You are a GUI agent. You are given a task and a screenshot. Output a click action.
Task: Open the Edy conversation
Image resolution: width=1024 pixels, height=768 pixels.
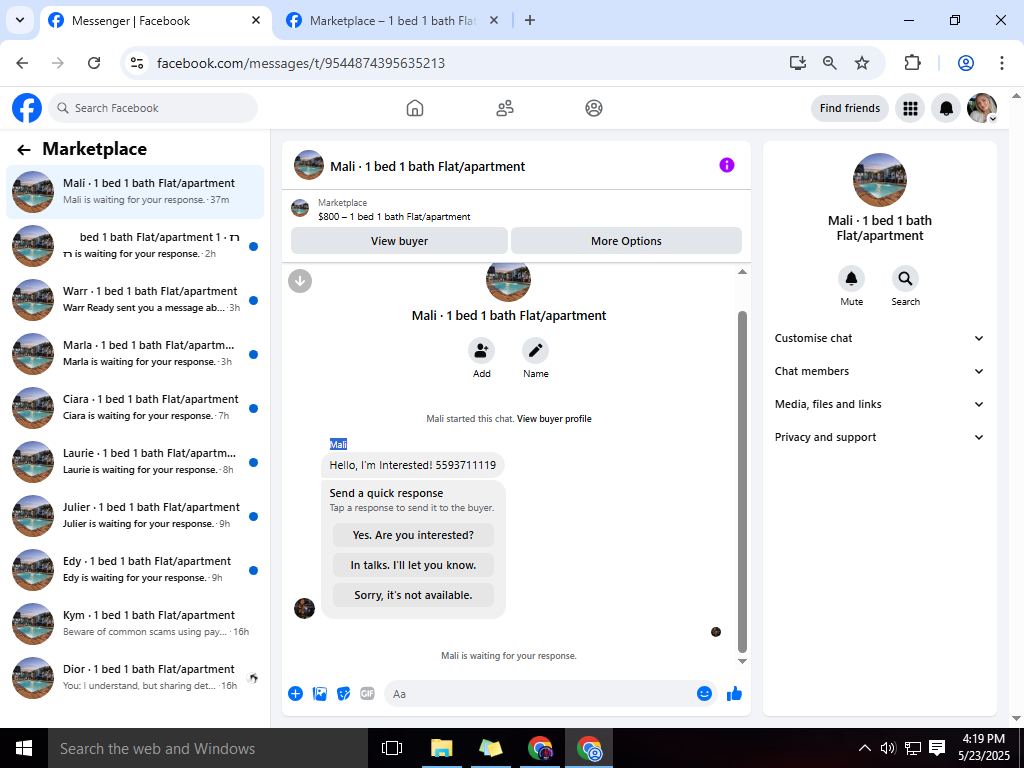(x=135, y=570)
